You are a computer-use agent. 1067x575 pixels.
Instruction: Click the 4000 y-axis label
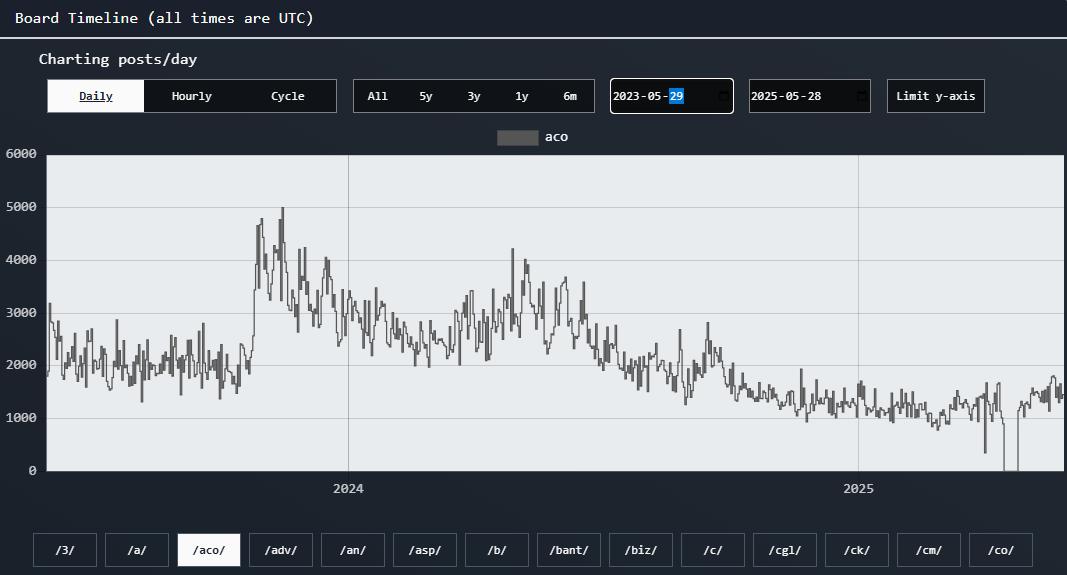pos(21,260)
